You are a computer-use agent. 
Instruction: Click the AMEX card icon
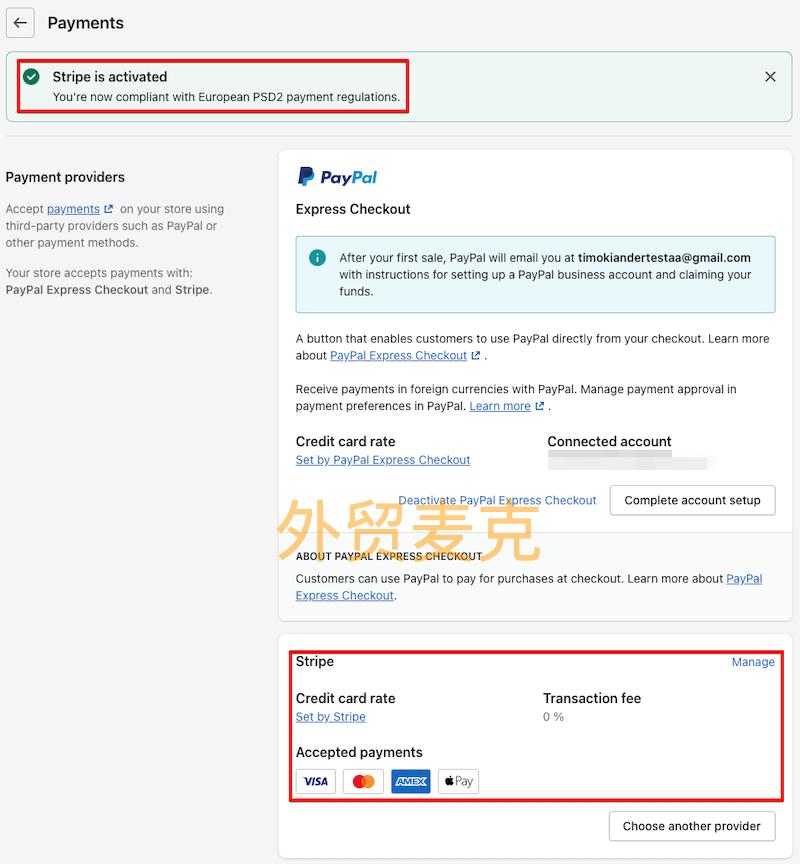(411, 781)
